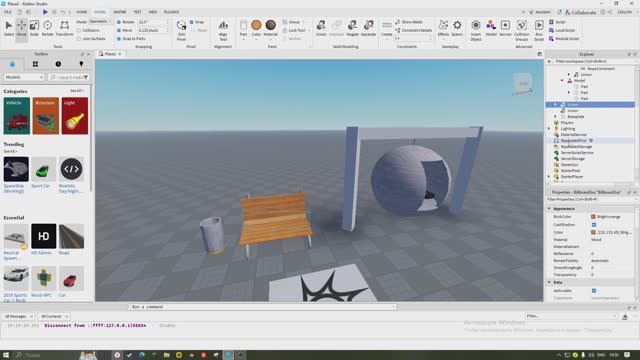Screen dimensions: 640x360
Task: Switch to the AVATAR ribbon tab
Action: click(x=120, y=12)
